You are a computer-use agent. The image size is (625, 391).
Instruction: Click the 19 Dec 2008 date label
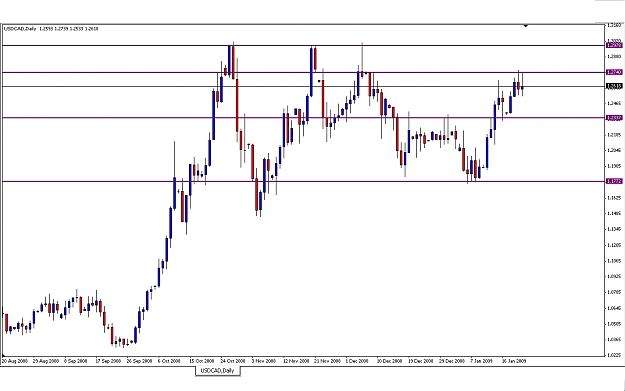(421, 361)
